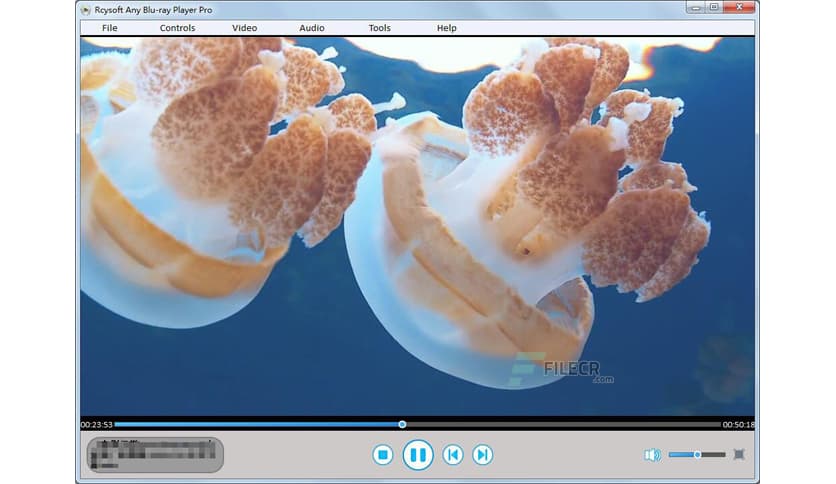Screen dimensions: 836x484
Task: Click the media info display panel
Action: (155, 455)
